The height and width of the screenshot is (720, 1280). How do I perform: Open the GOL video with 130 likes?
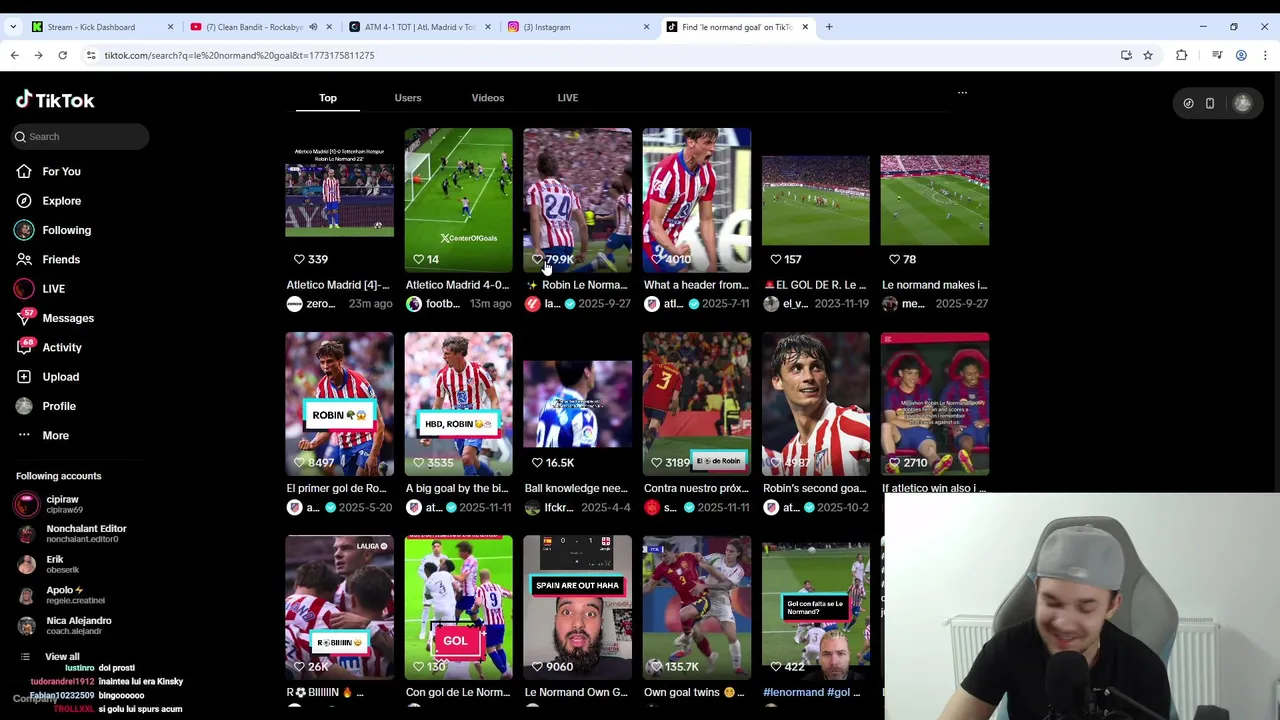tap(458, 607)
